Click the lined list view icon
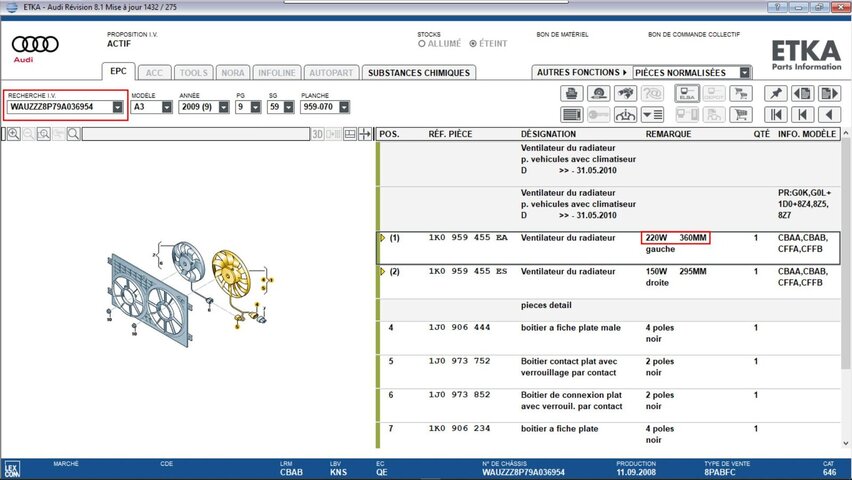852x480 pixels. [x=571, y=115]
